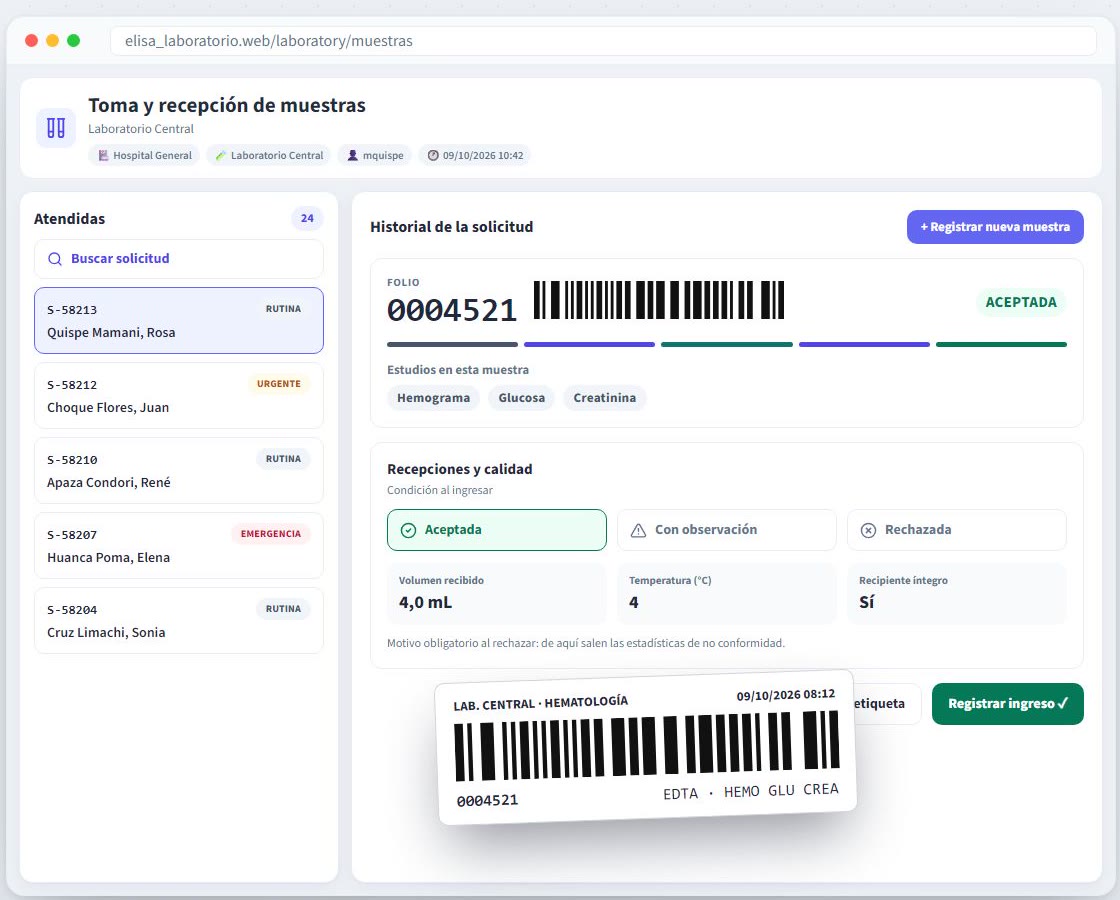The image size is (1120, 900).
Task: Click the EMERGENCIA tag on S-58207
Action: pos(271,534)
